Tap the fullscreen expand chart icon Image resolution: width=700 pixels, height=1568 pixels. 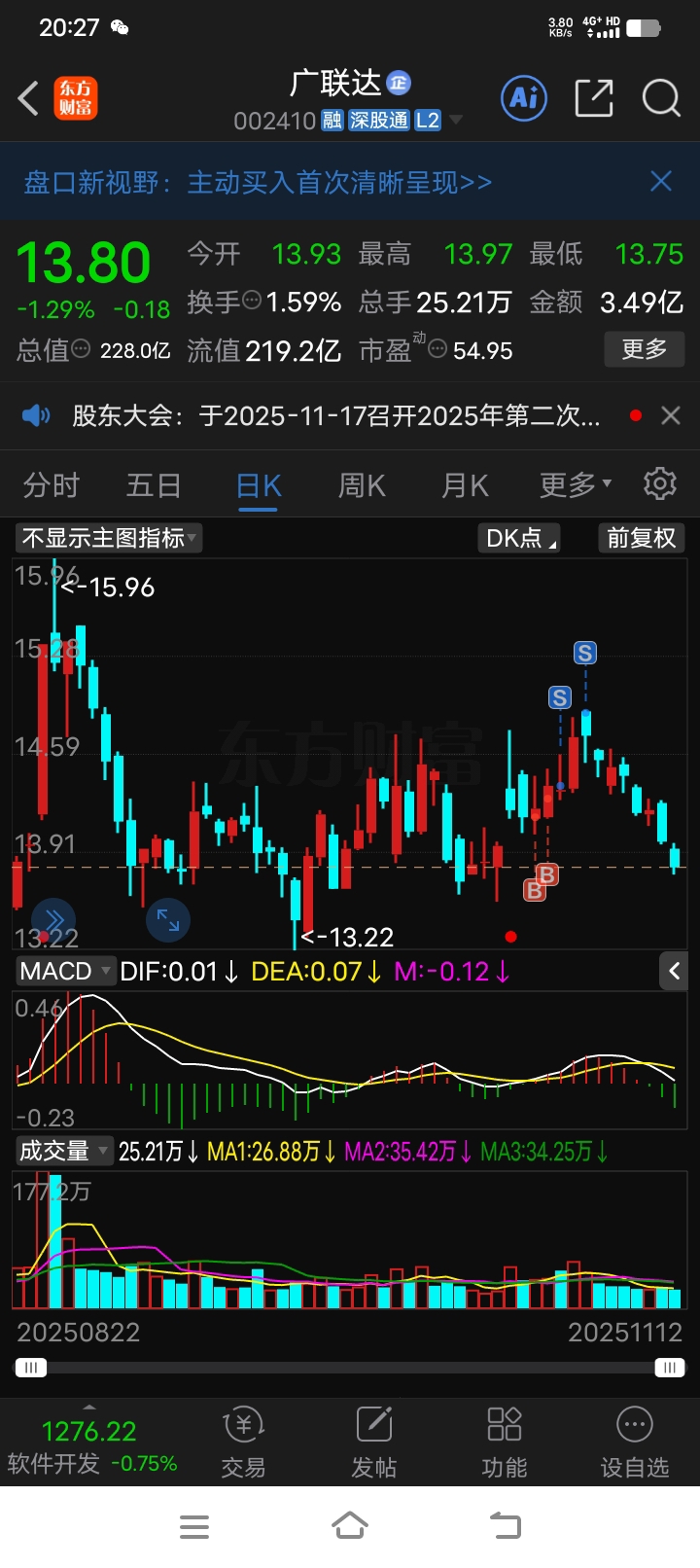pyautogui.click(x=168, y=920)
